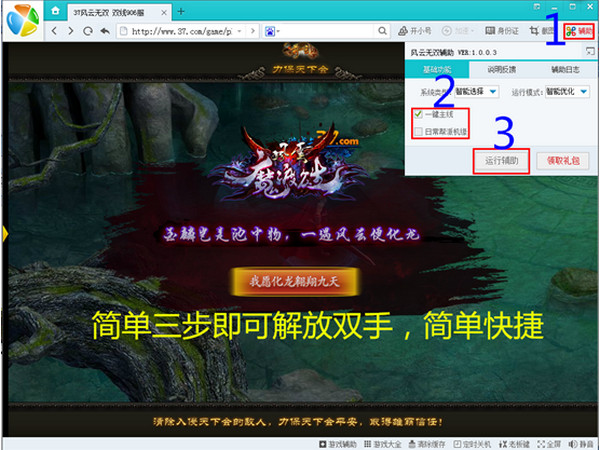
Task: Click the magnifier search icon
Action: click(382, 31)
